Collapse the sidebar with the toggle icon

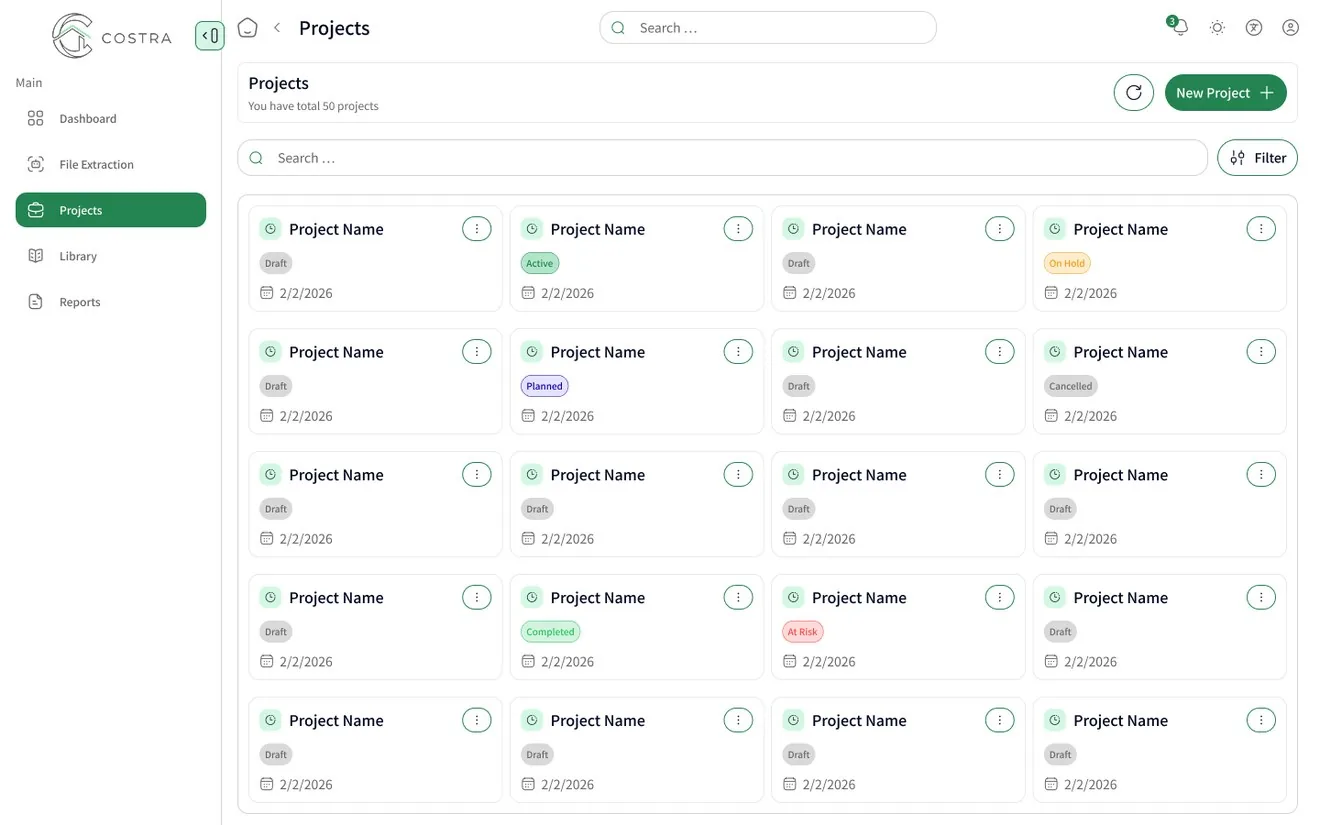coord(209,36)
